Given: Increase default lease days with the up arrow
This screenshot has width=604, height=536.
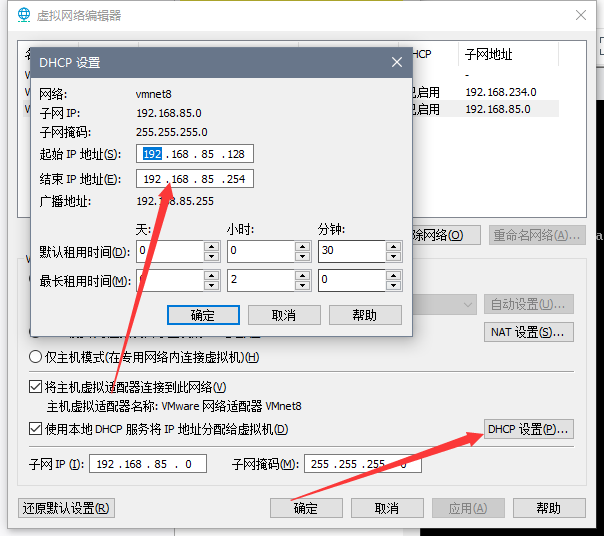Looking at the screenshot, I should point(211,246).
